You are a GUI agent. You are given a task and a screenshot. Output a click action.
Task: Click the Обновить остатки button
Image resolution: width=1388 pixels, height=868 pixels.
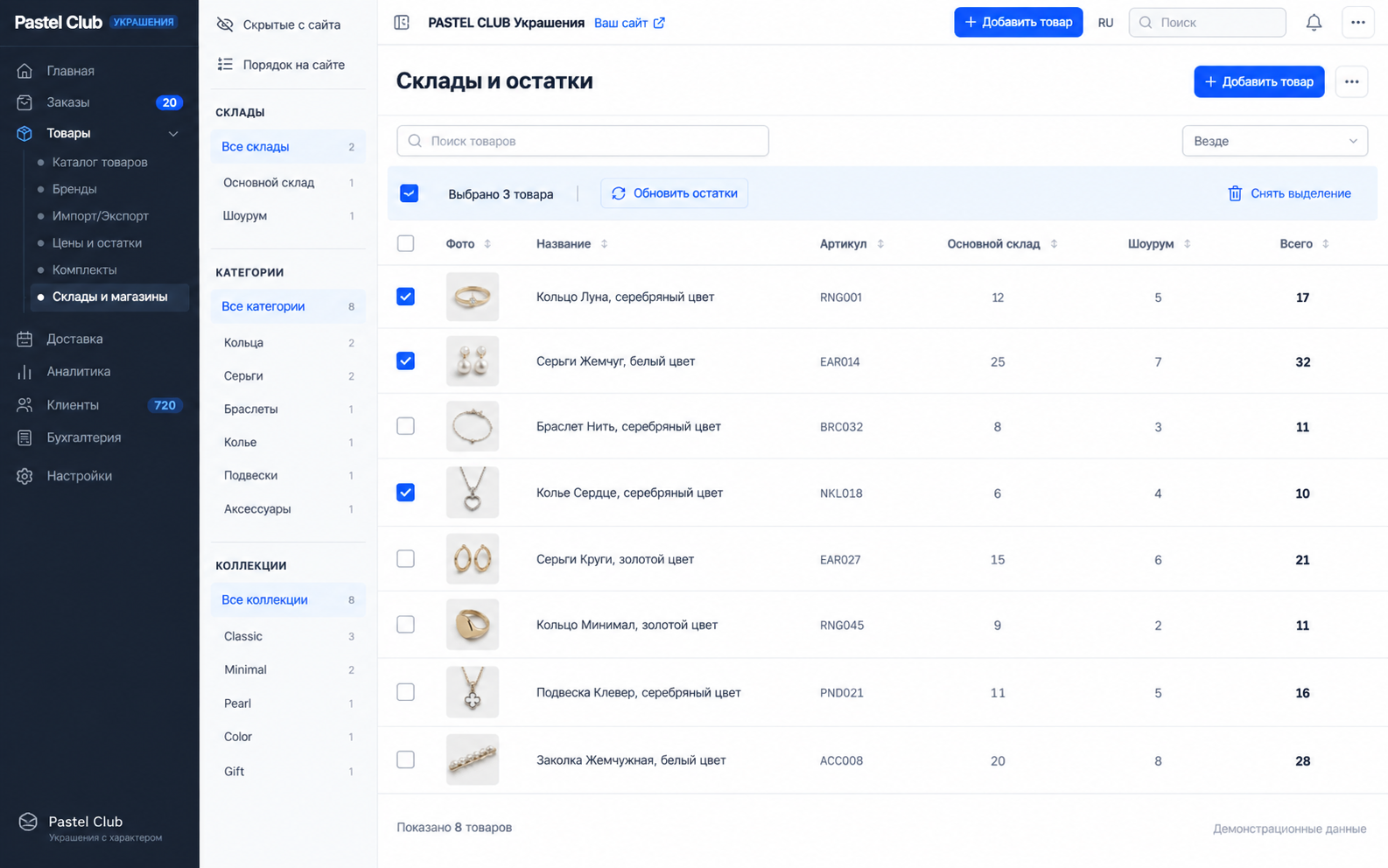pyautogui.click(x=674, y=193)
